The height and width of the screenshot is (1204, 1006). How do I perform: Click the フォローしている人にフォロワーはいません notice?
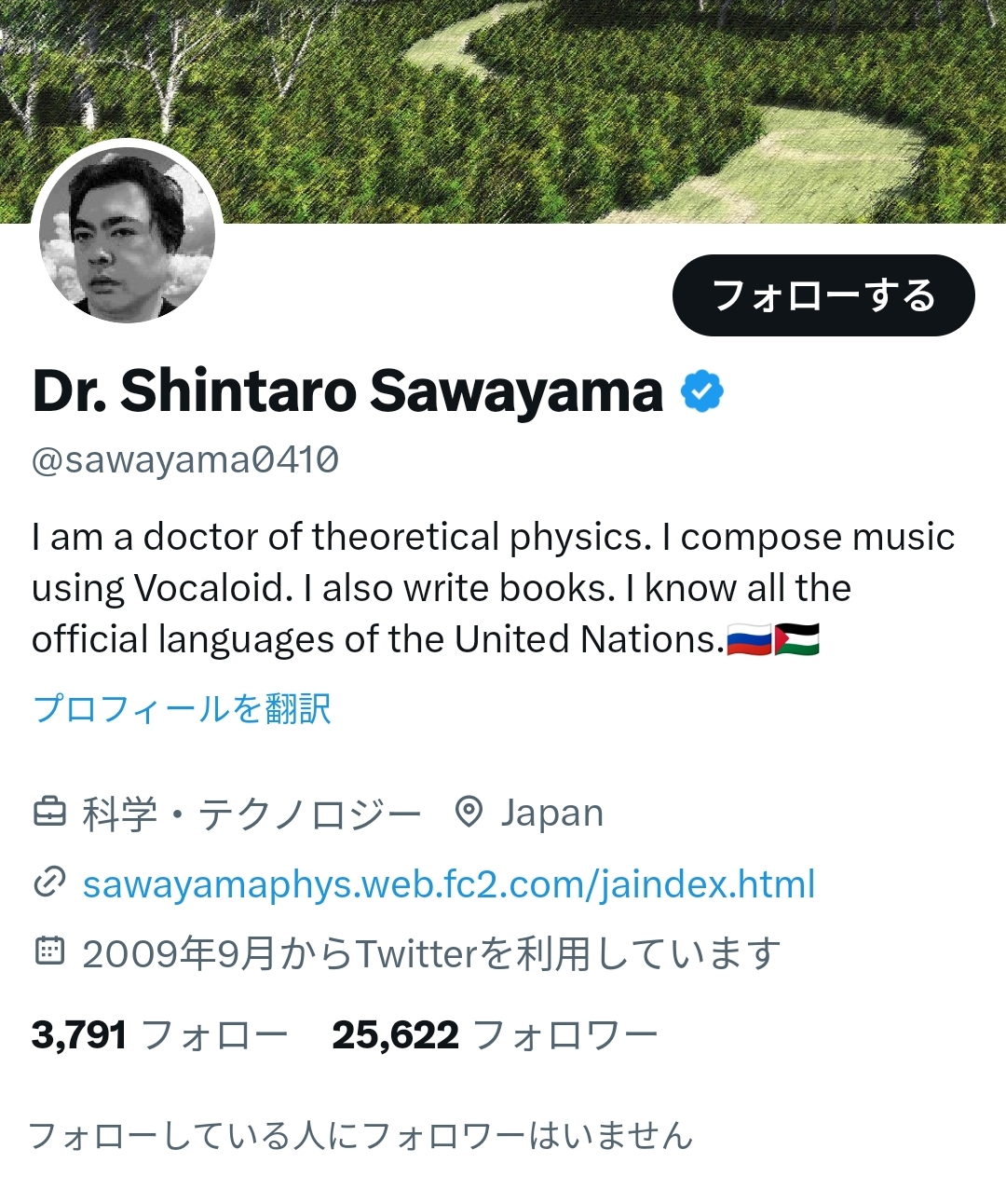click(361, 1135)
